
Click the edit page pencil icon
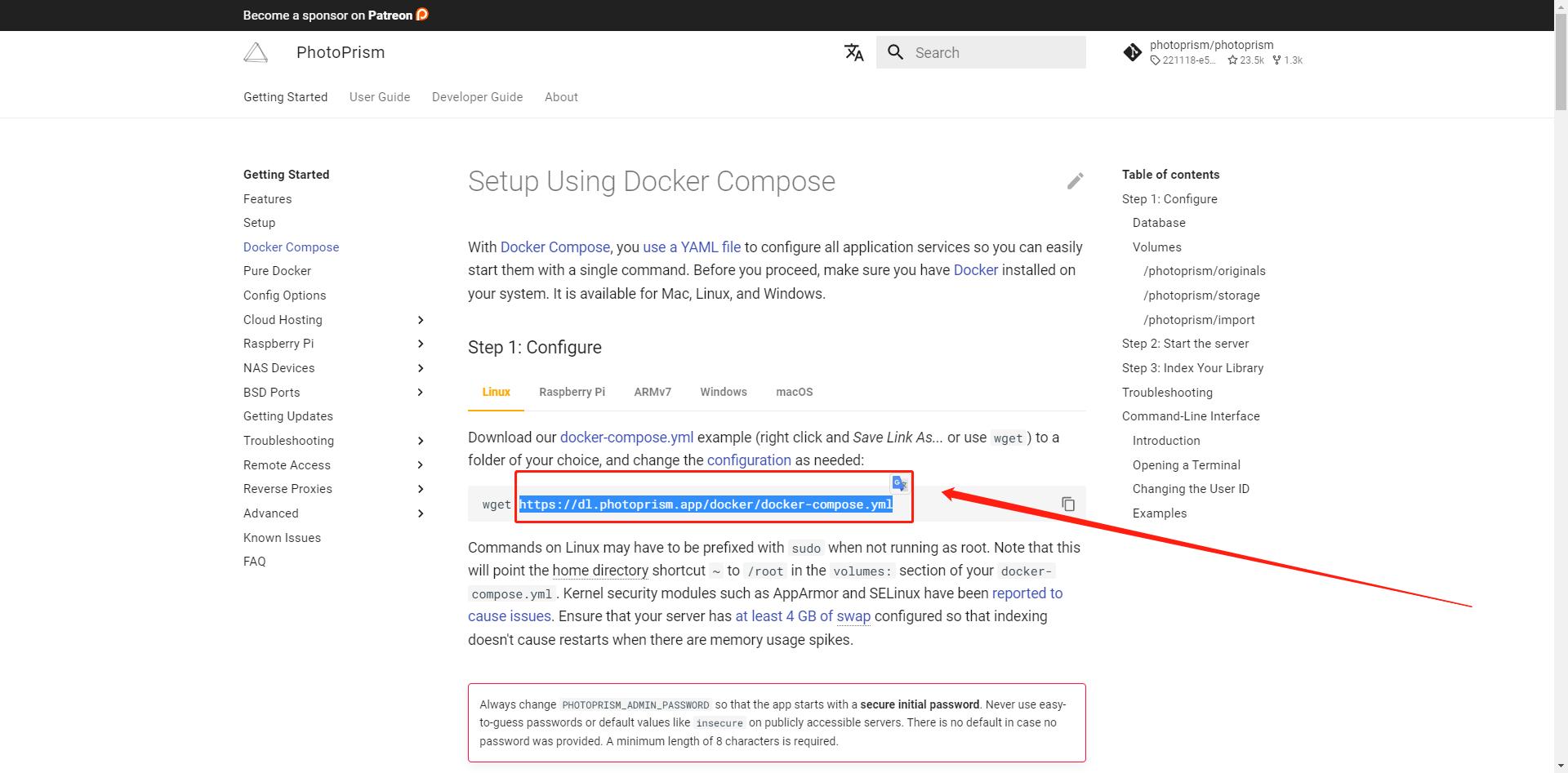[1076, 181]
